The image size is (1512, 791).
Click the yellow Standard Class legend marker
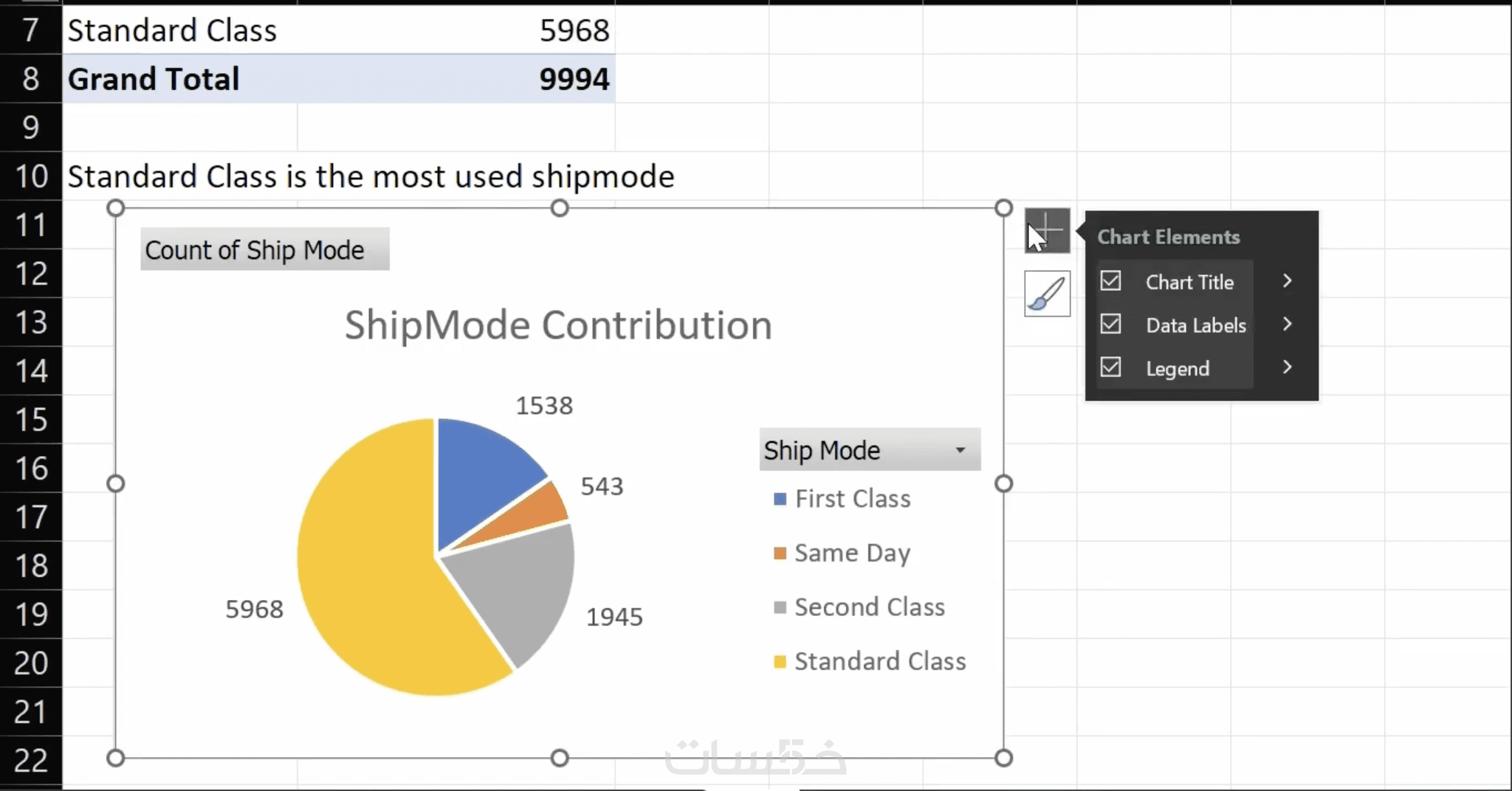tap(780, 662)
